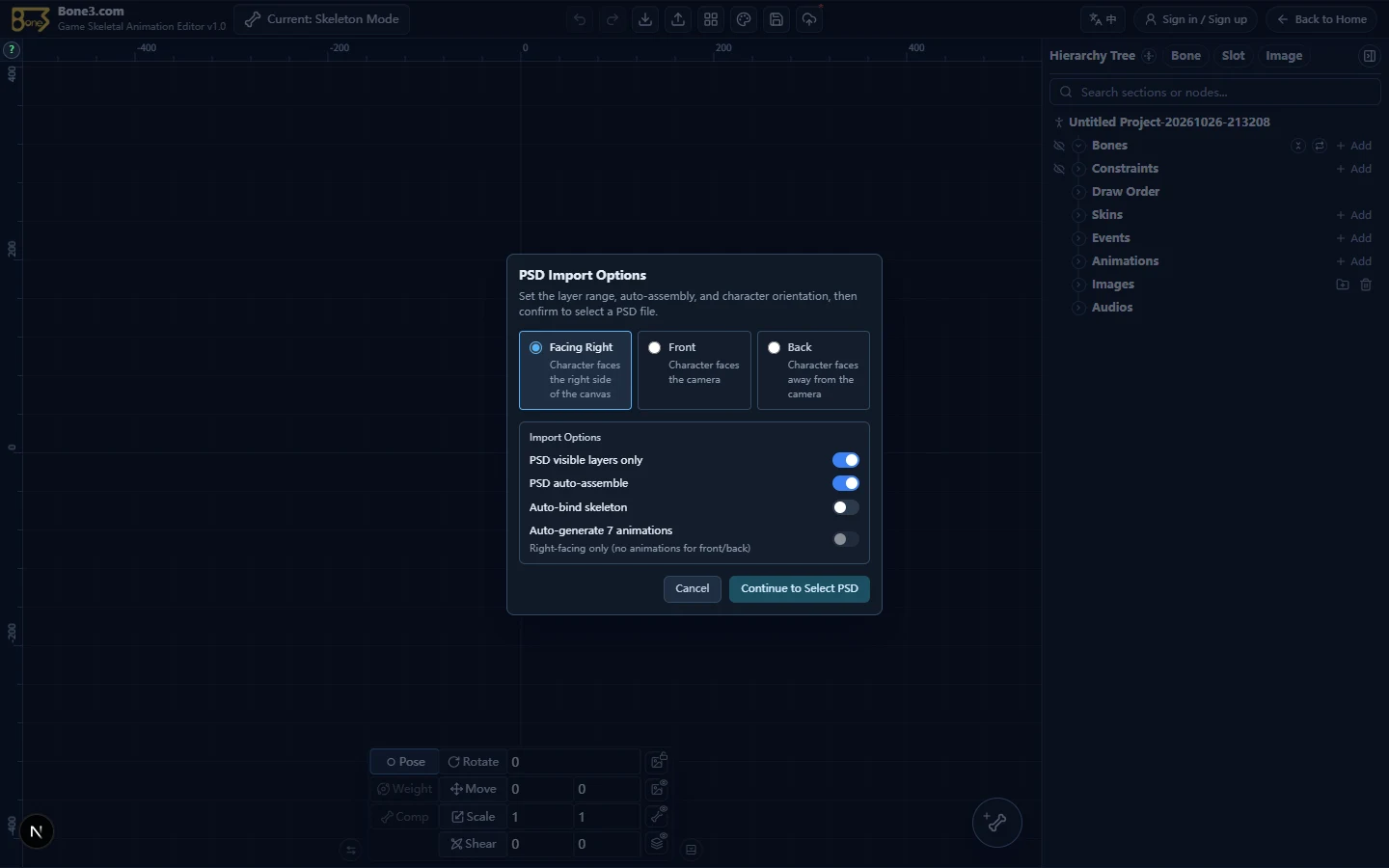Toggle PSD visible layers only switch
The width and height of the screenshot is (1389, 868).
846,460
